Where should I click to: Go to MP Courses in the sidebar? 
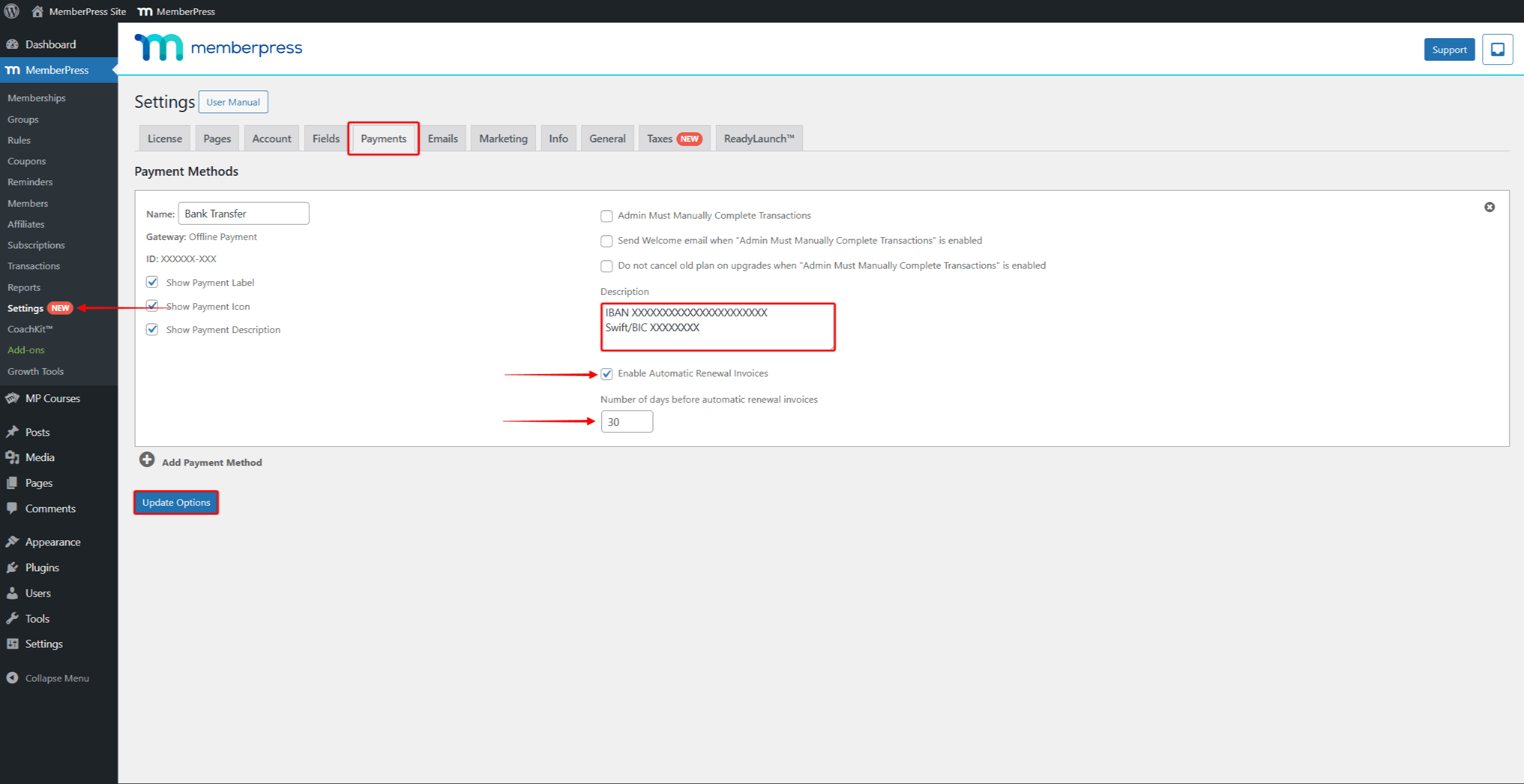52,398
